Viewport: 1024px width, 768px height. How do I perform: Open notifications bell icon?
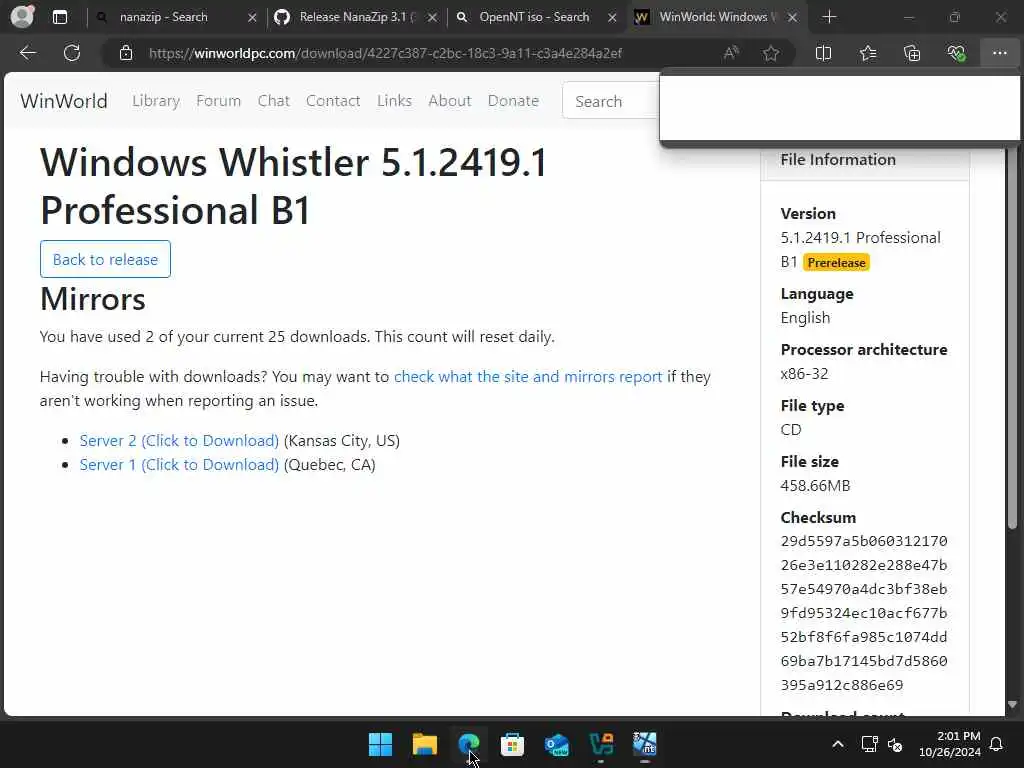[x=997, y=744]
